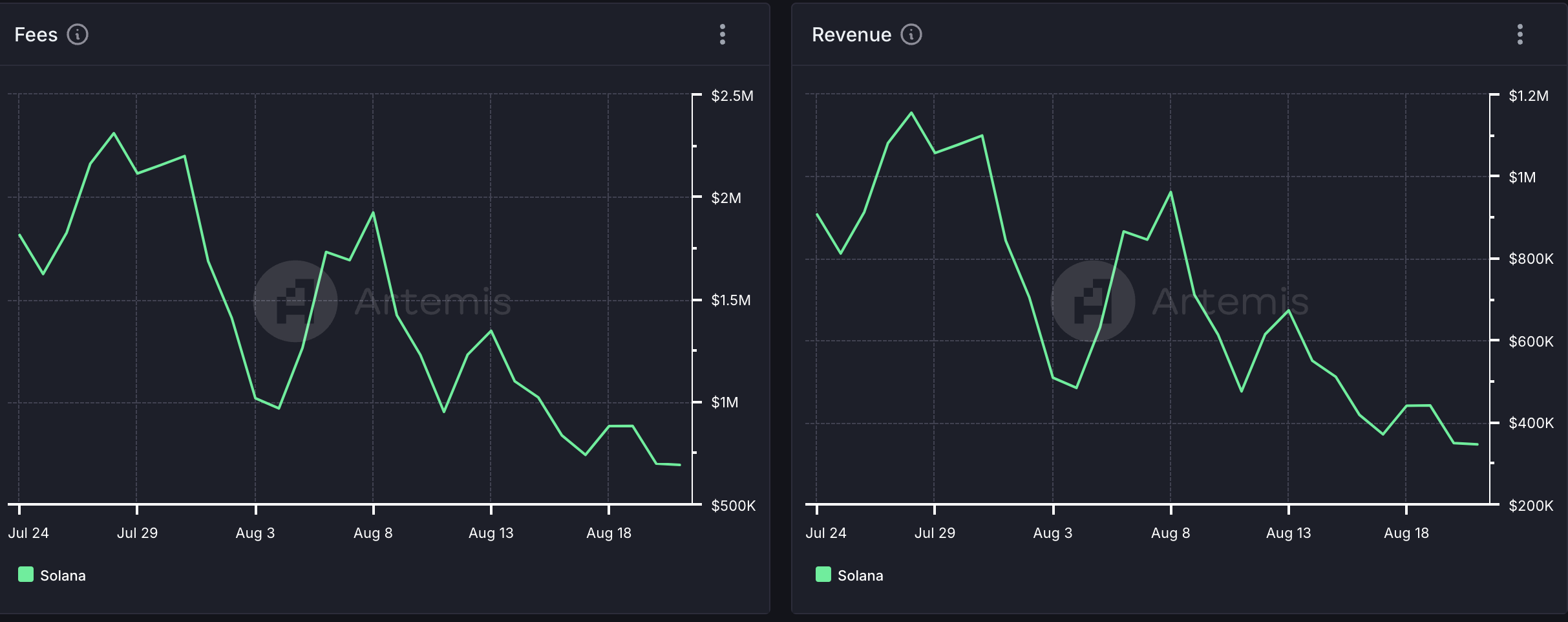This screenshot has width=1568, height=622.
Task: Click the info icon next to Revenue
Action: point(911,34)
